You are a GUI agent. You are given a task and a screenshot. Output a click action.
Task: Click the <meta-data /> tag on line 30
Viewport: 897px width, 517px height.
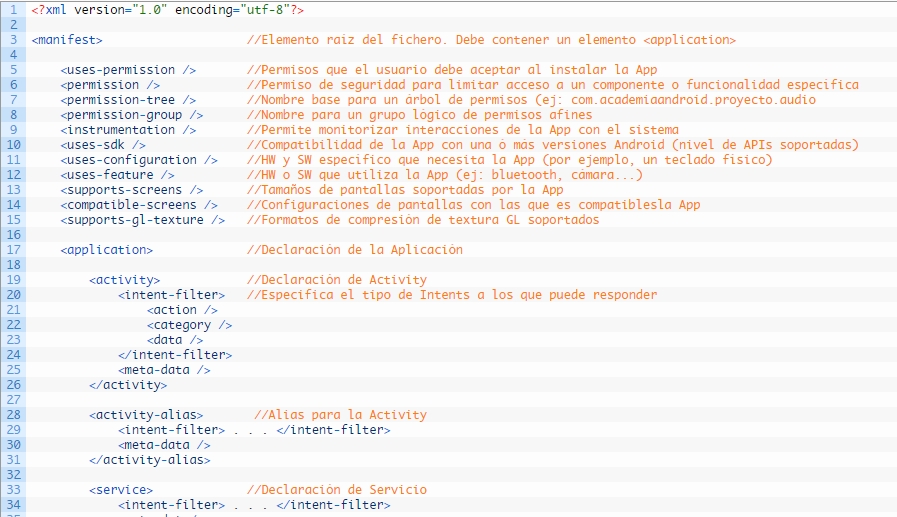tap(164, 445)
